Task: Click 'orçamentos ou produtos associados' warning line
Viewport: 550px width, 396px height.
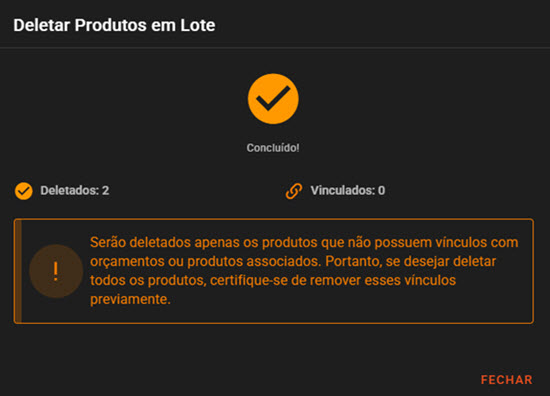Action: tap(205, 261)
